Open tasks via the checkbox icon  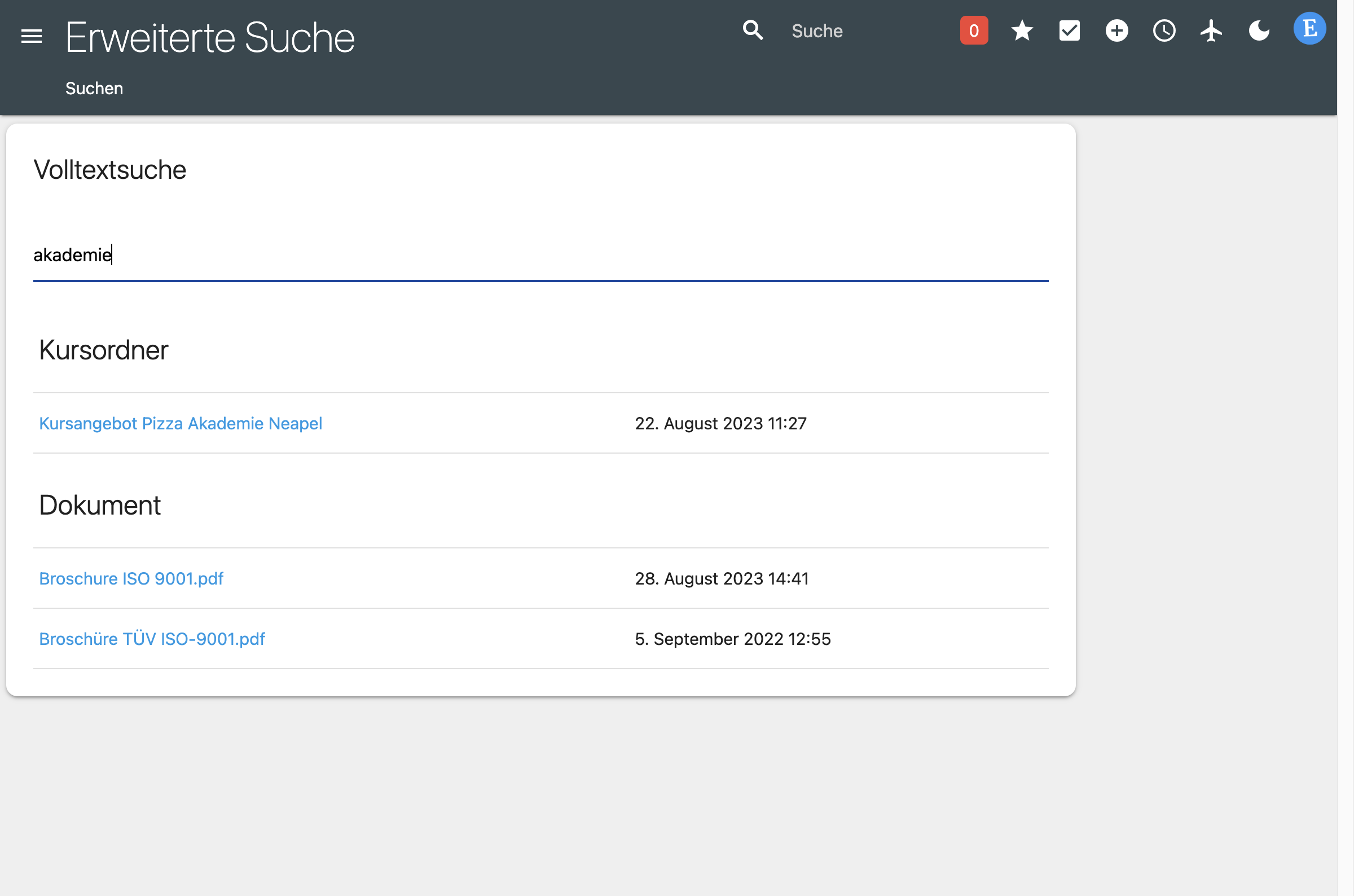(x=1070, y=31)
